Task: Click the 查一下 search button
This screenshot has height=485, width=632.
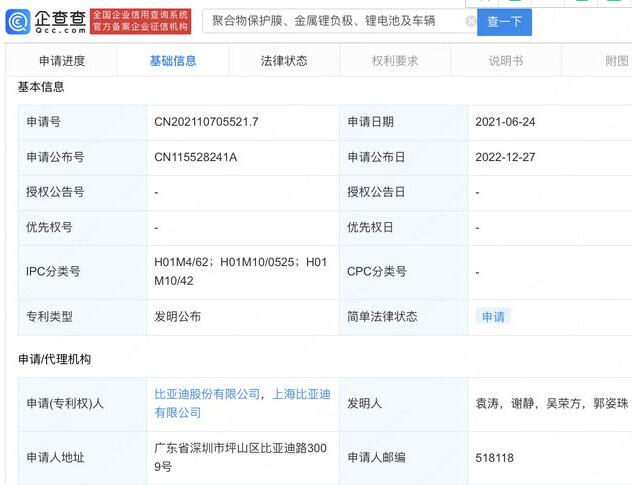Action: [504, 21]
